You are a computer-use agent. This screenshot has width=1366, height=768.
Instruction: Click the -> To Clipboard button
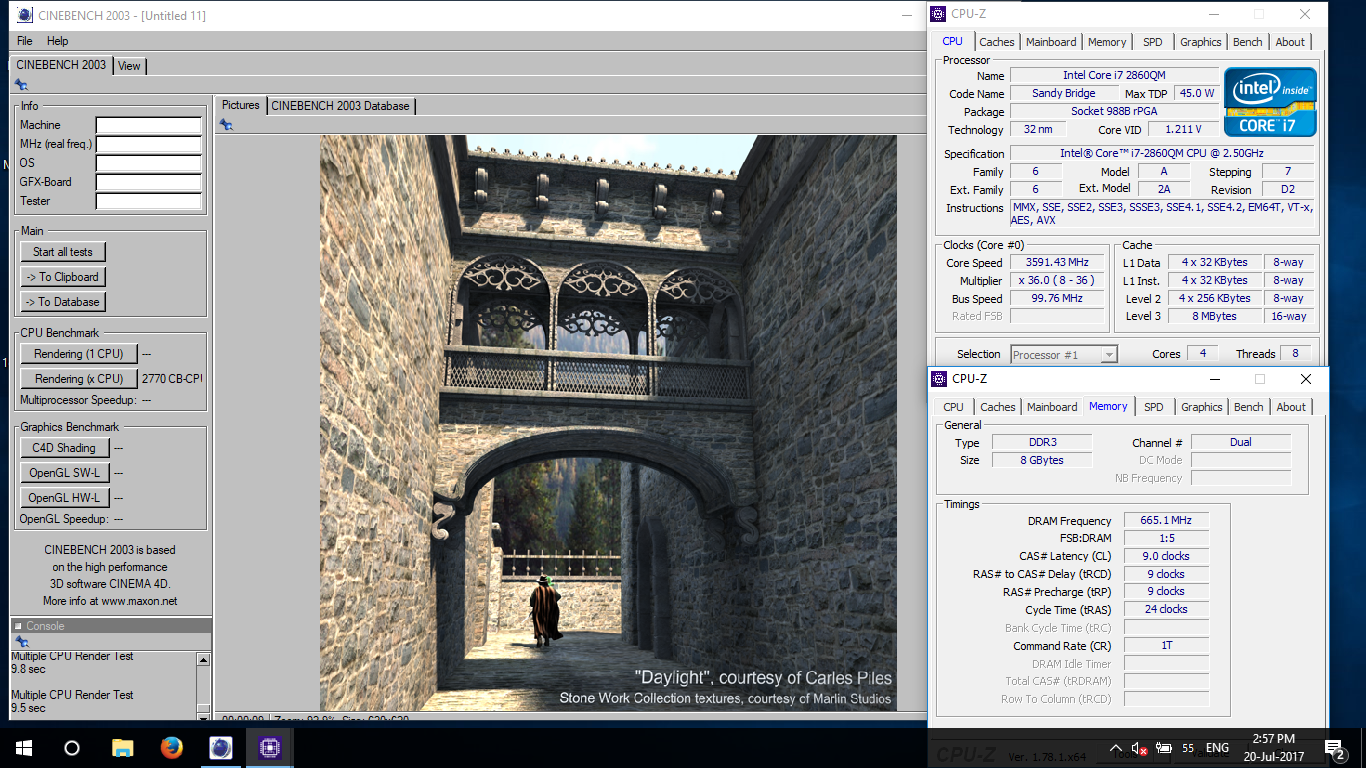(x=63, y=277)
